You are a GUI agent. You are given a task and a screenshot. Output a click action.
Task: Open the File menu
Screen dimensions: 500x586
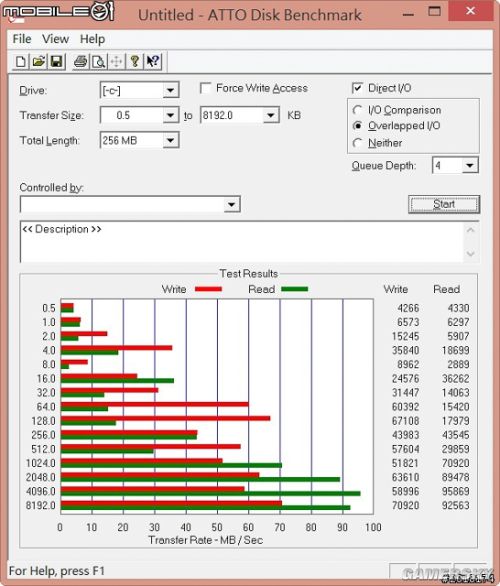pyautogui.click(x=22, y=39)
